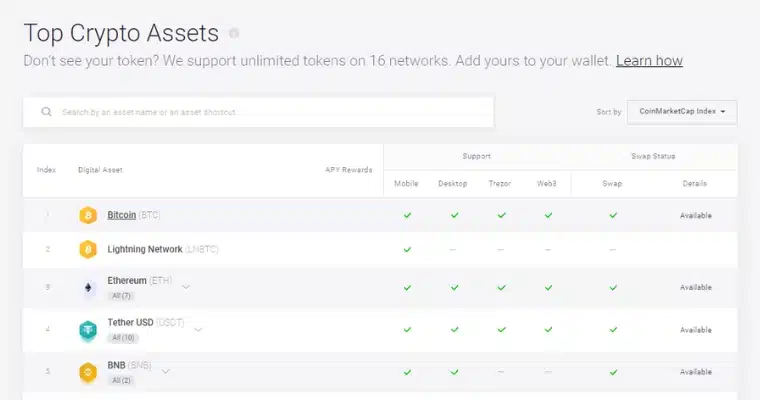This screenshot has height=400, width=760.
Task: Click the Ethereum All (7) badge
Action: click(121, 296)
